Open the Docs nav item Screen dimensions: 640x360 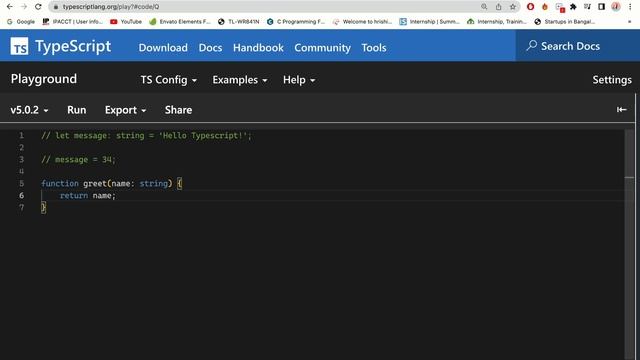(x=210, y=47)
